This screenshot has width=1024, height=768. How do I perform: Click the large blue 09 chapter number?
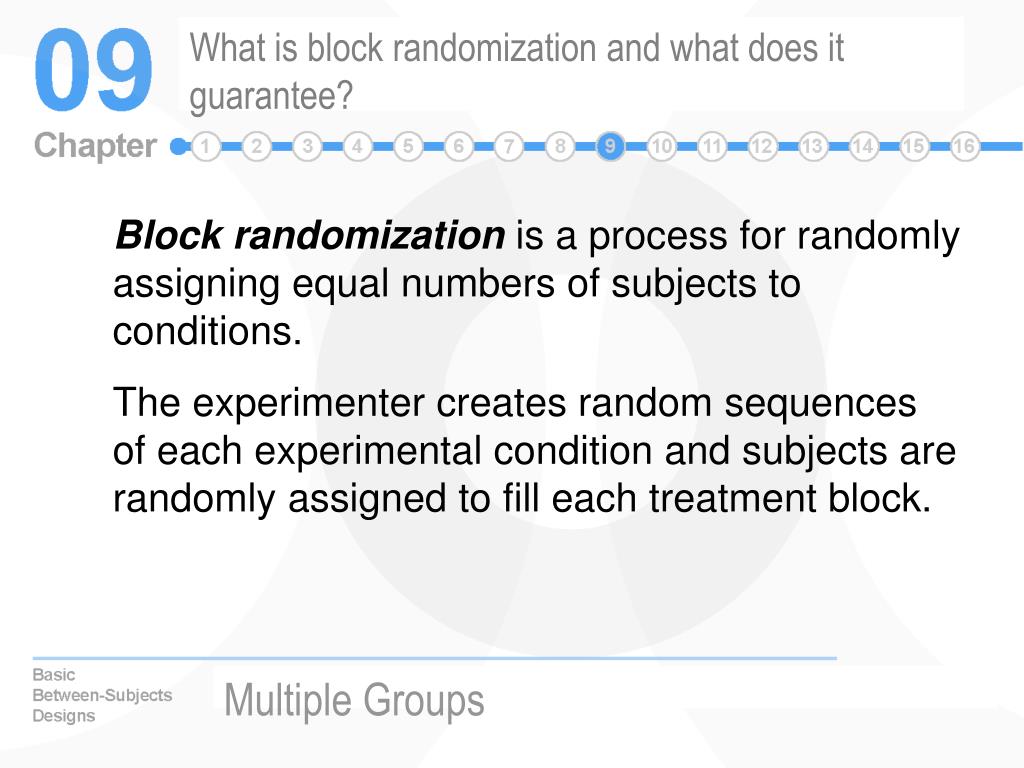93,70
